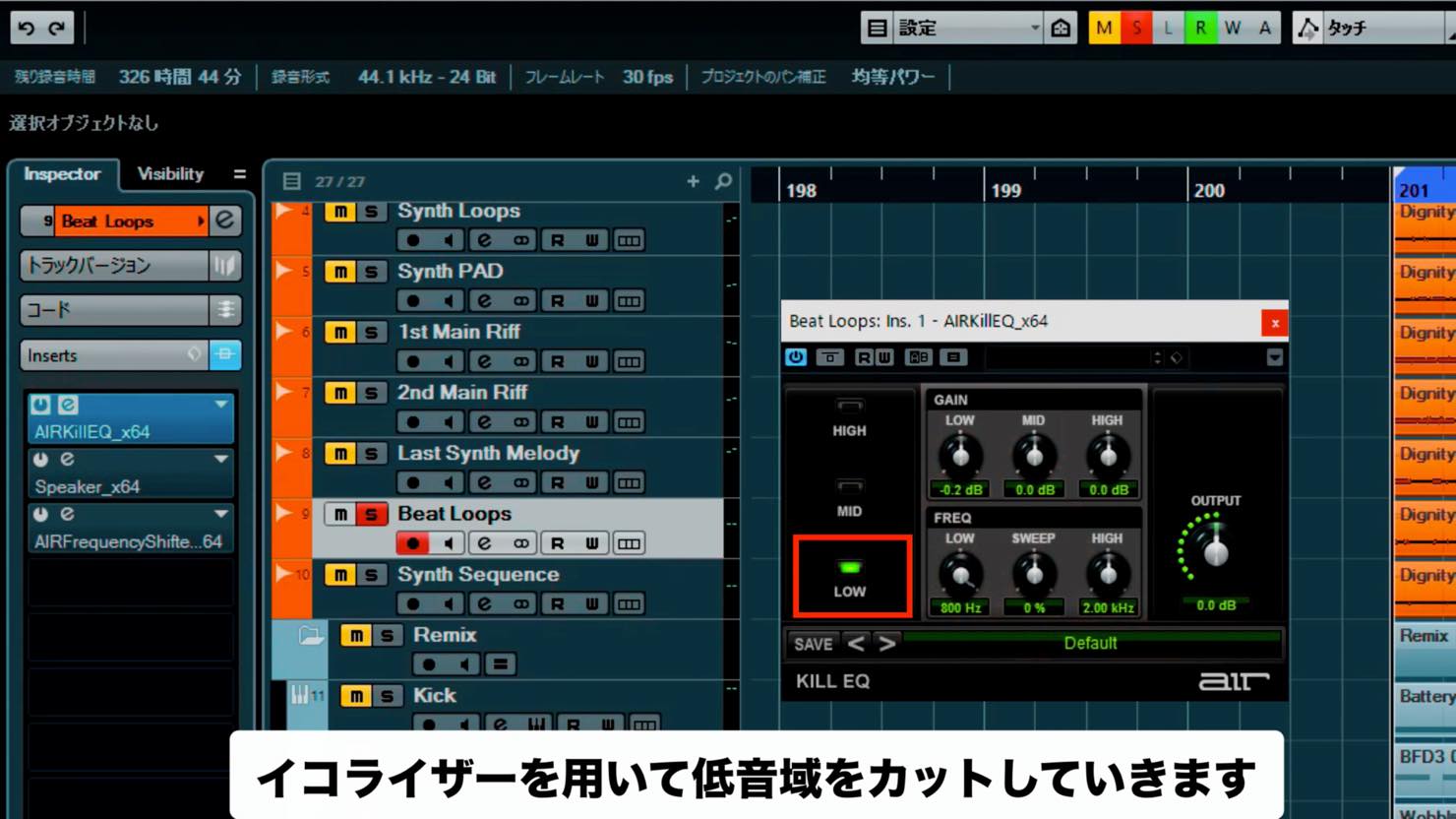This screenshot has width=1456, height=819.
Task: Click the write automation W on 1st Main Riff track
Action: [592, 361]
